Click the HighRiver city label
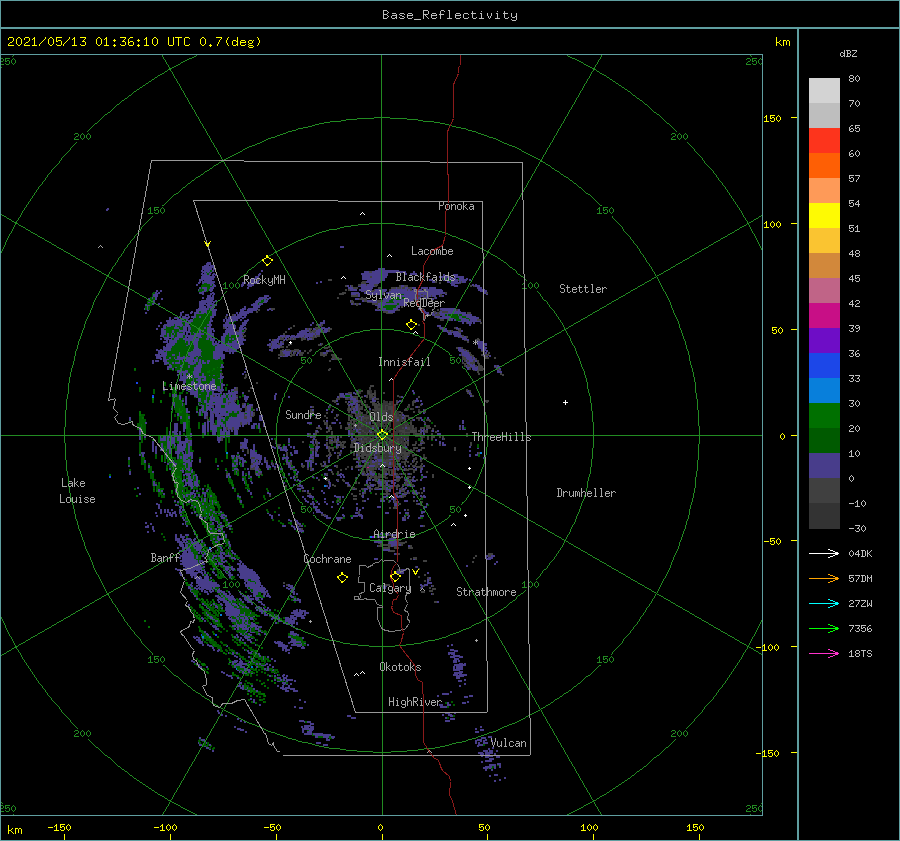This screenshot has width=900, height=841. click(x=415, y=702)
